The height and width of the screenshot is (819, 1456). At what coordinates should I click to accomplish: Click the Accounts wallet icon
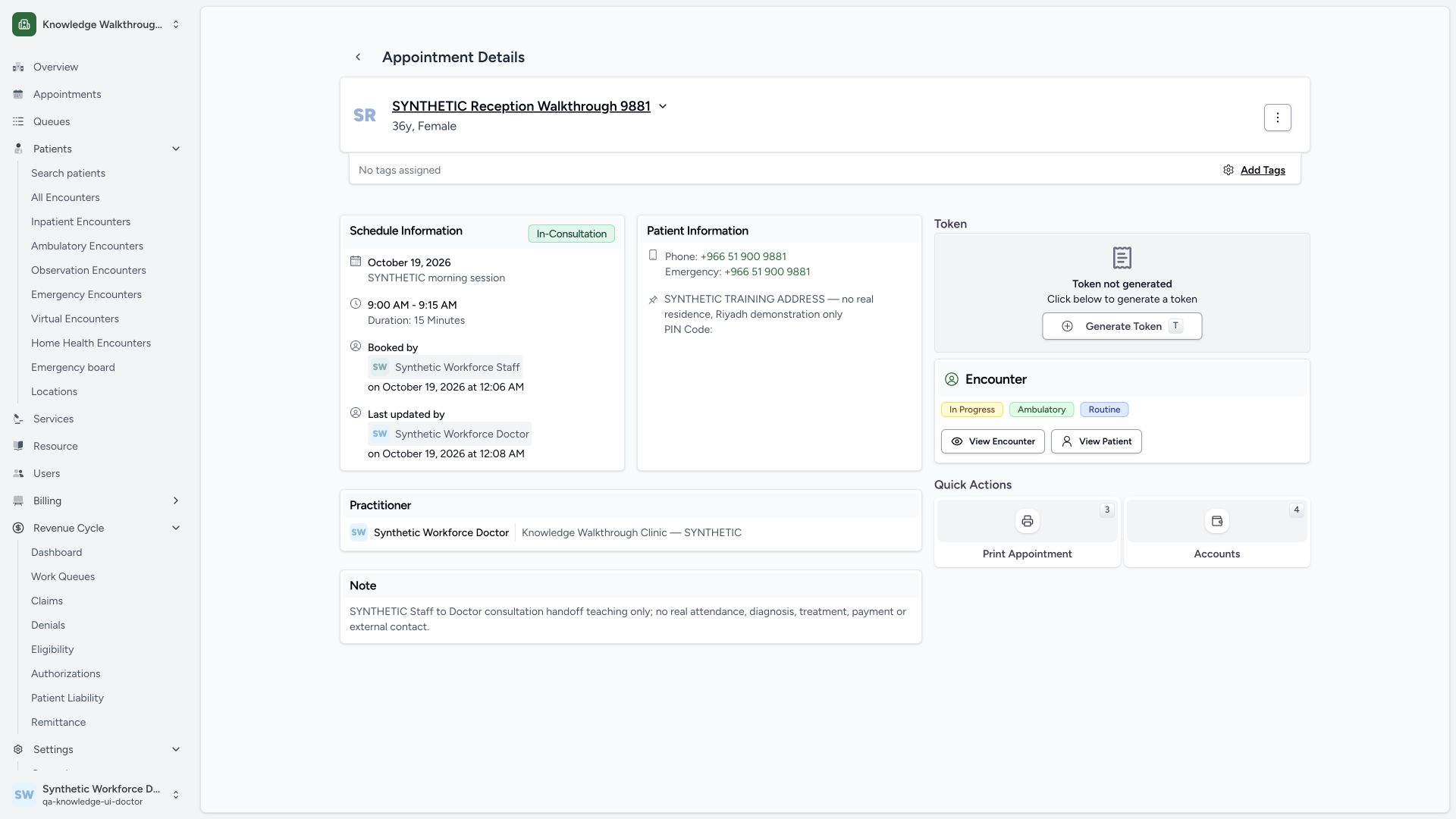(1216, 521)
